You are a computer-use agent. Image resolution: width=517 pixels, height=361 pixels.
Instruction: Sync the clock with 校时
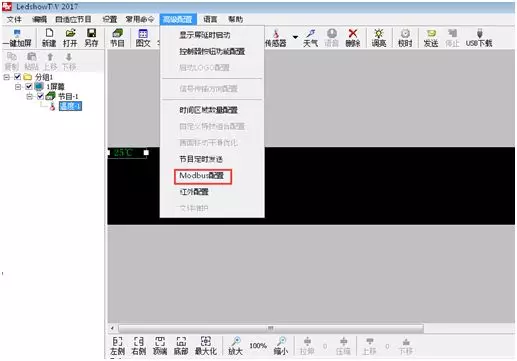pos(405,38)
